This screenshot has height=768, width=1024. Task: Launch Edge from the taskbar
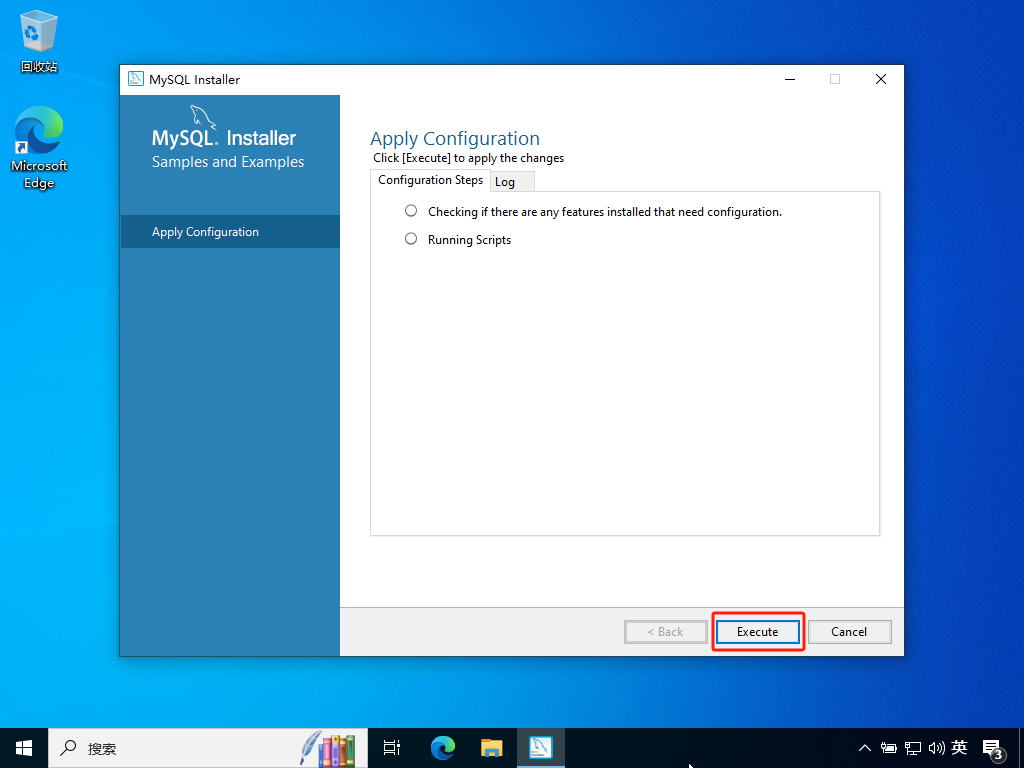tap(442, 748)
